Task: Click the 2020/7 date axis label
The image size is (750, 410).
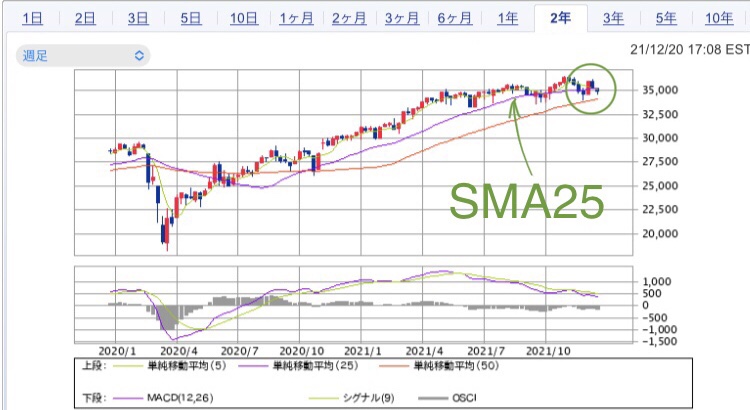Action: coord(240,351)
